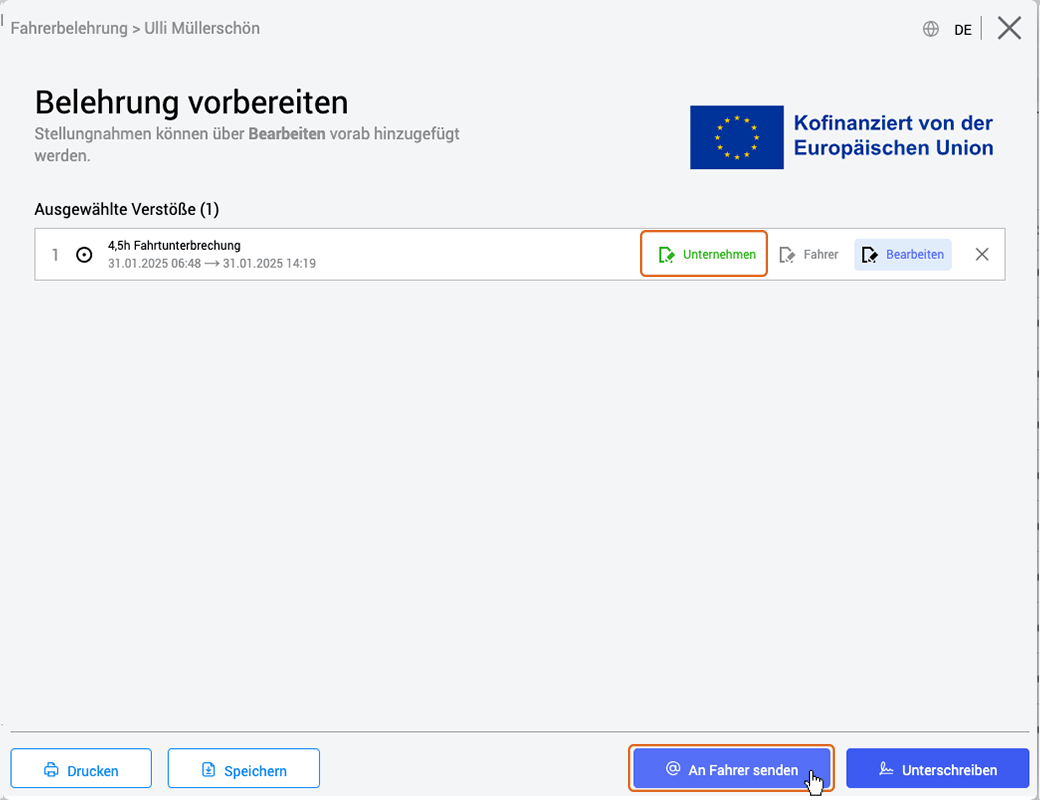Print the instruction via Drucken
This screenshot has height=800, width=1040.
click(81, 768)
